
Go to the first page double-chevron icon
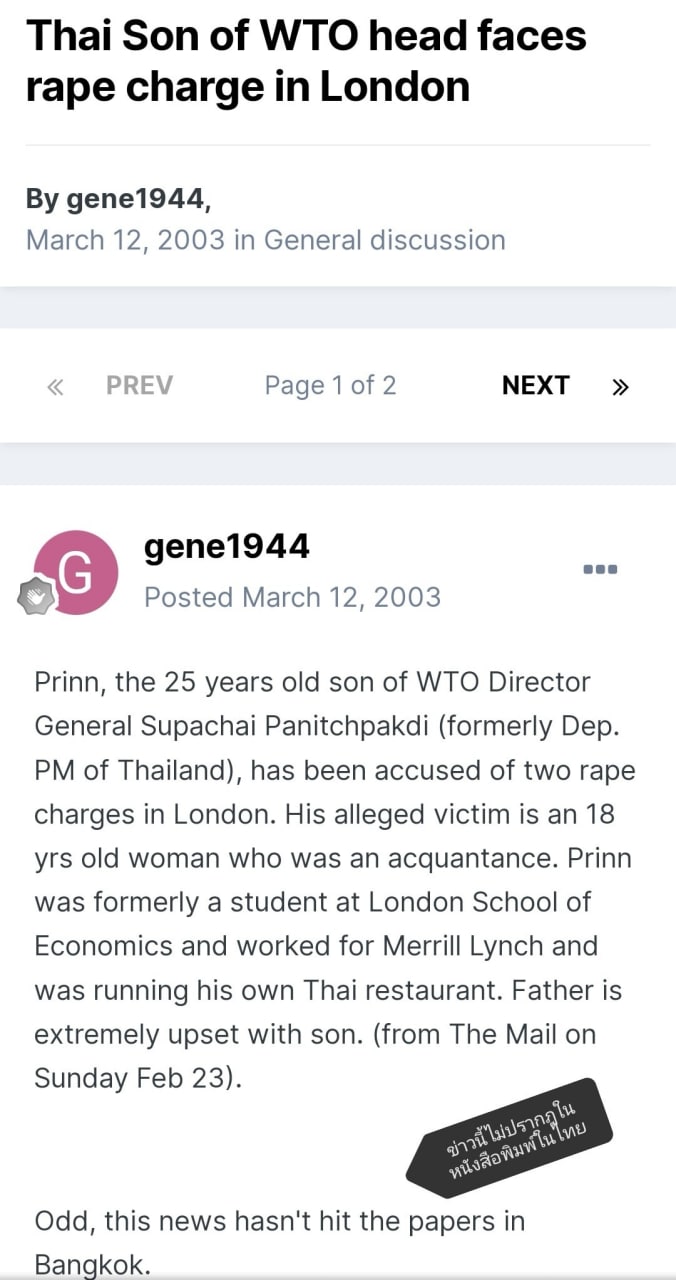click(x=55, y=386)
